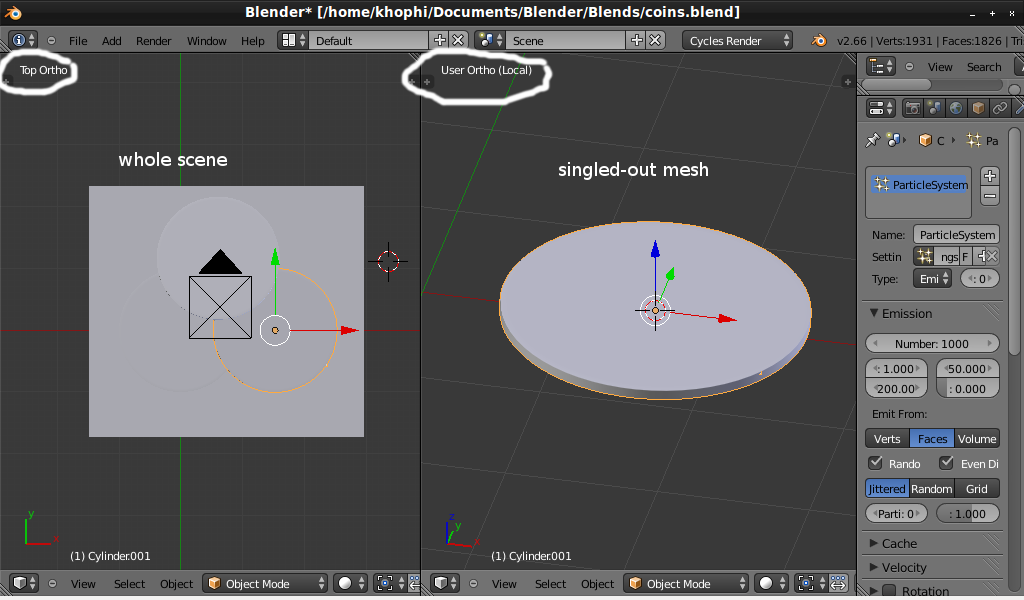Screen dimensions: 1024x600
Task: Open the Object properties cube tab
Action: pyautogui.click(x=978, y=108)
